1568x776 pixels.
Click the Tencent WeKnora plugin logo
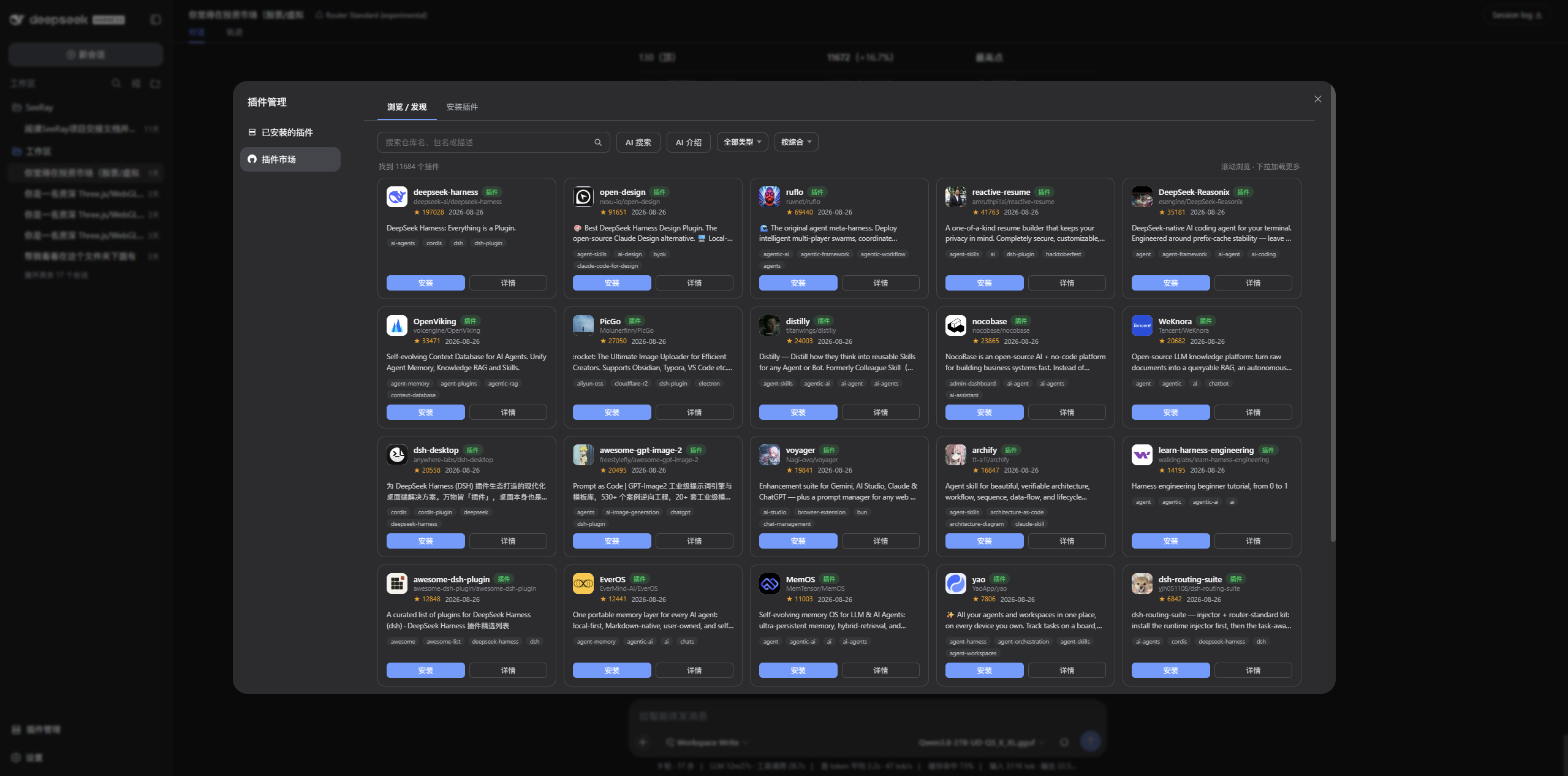pyautogui.click(x=1142, y=325)
